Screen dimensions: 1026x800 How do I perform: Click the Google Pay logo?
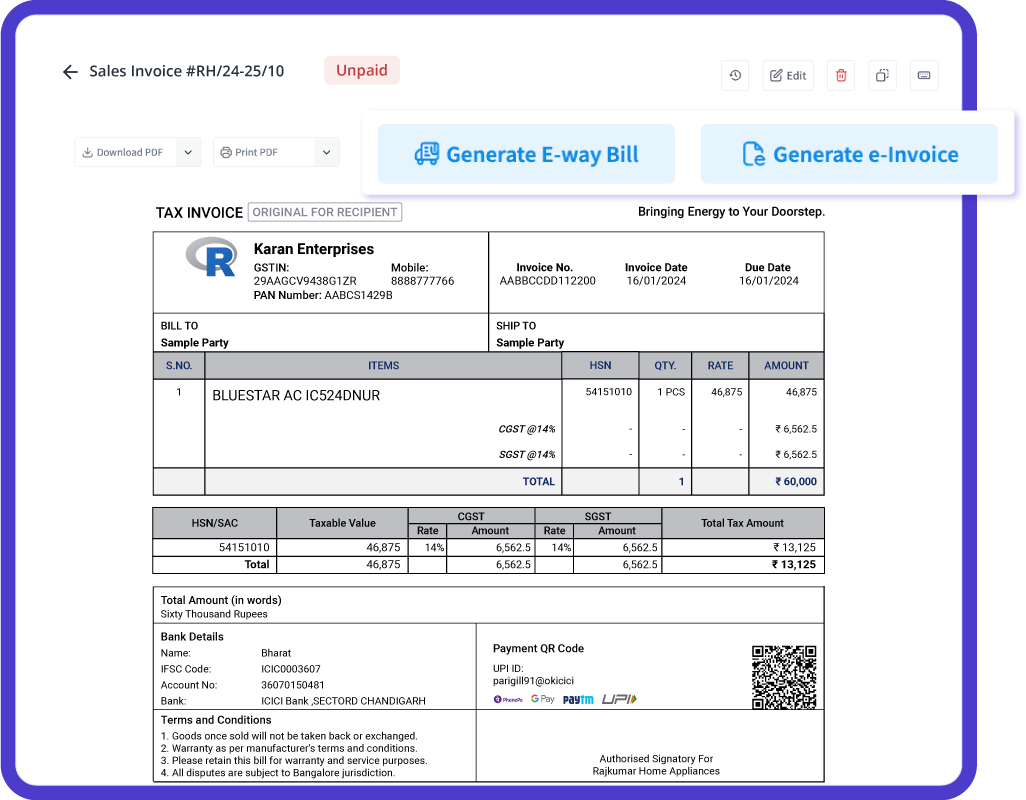(x=543, y=699)
